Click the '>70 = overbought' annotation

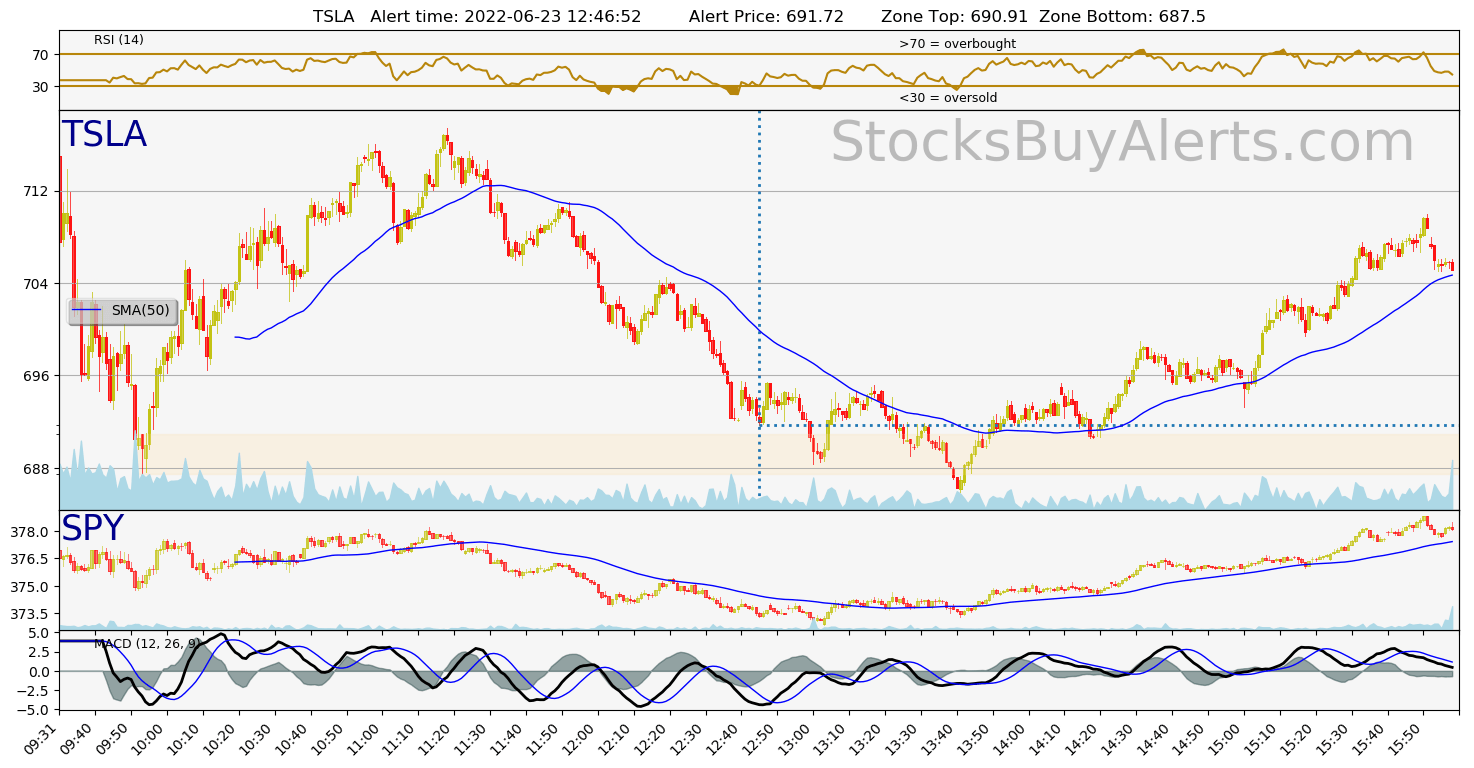tap(957, 44)
